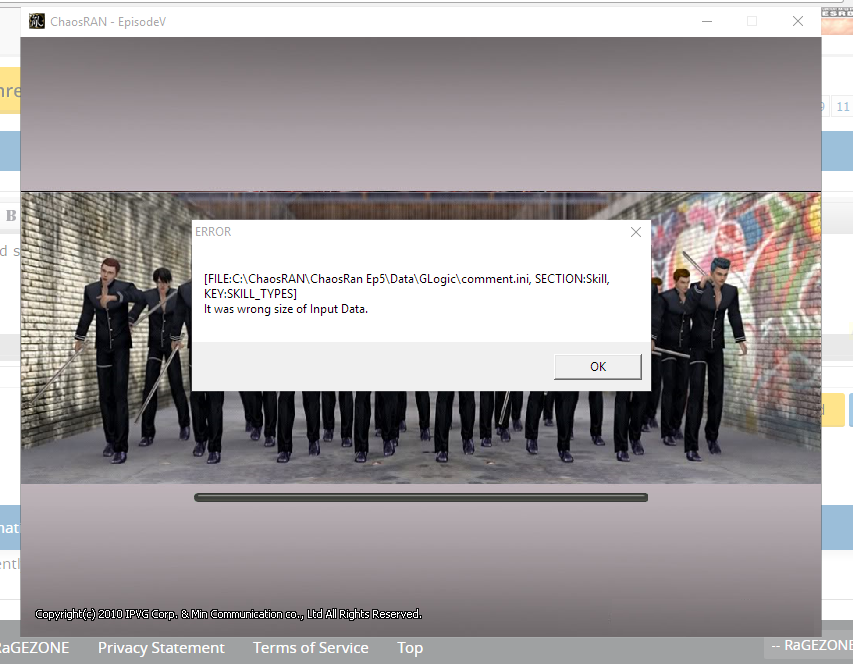
Task: Click the copyright IPVG Corp. notice text
Action: (228, 614)
